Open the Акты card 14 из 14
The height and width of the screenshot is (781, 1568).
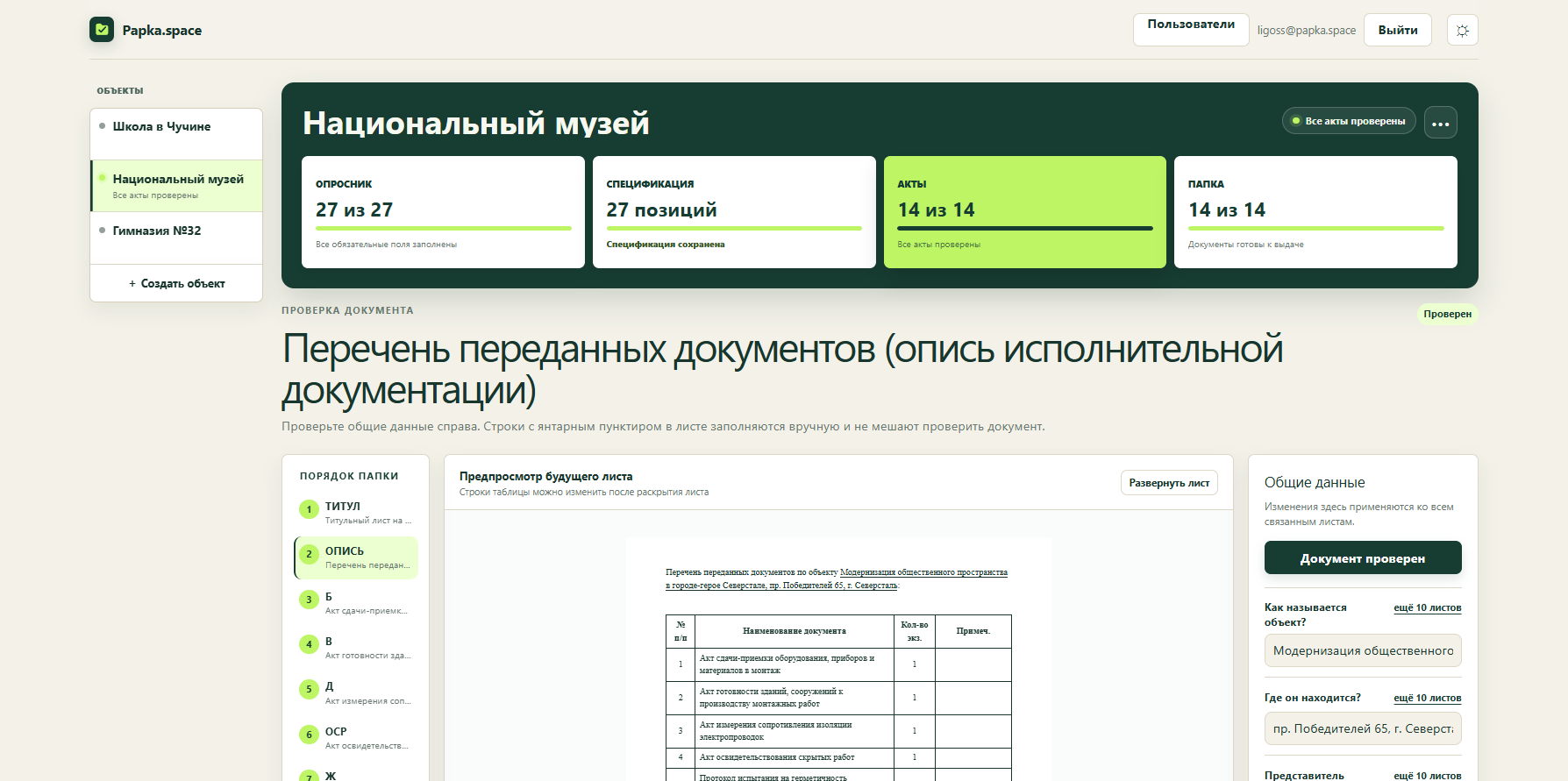1025,212
